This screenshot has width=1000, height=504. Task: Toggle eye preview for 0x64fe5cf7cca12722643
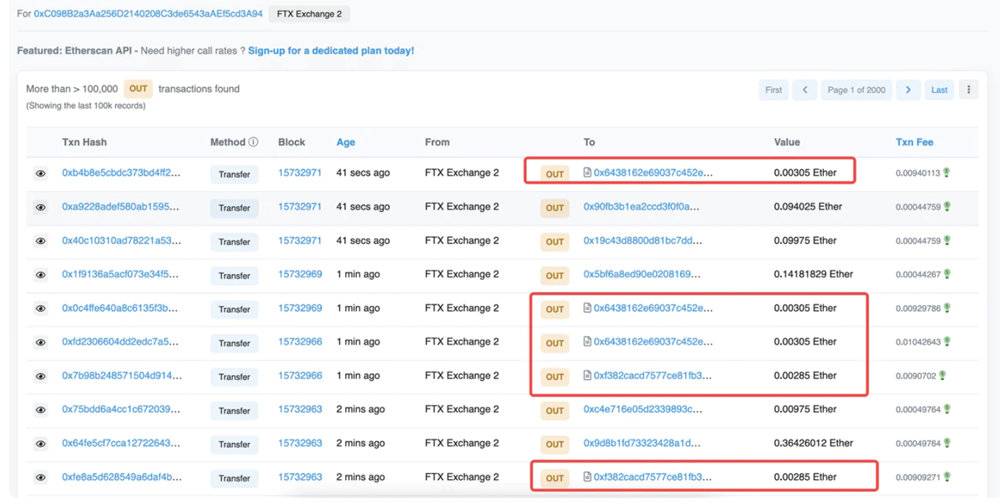coord(41,444)
